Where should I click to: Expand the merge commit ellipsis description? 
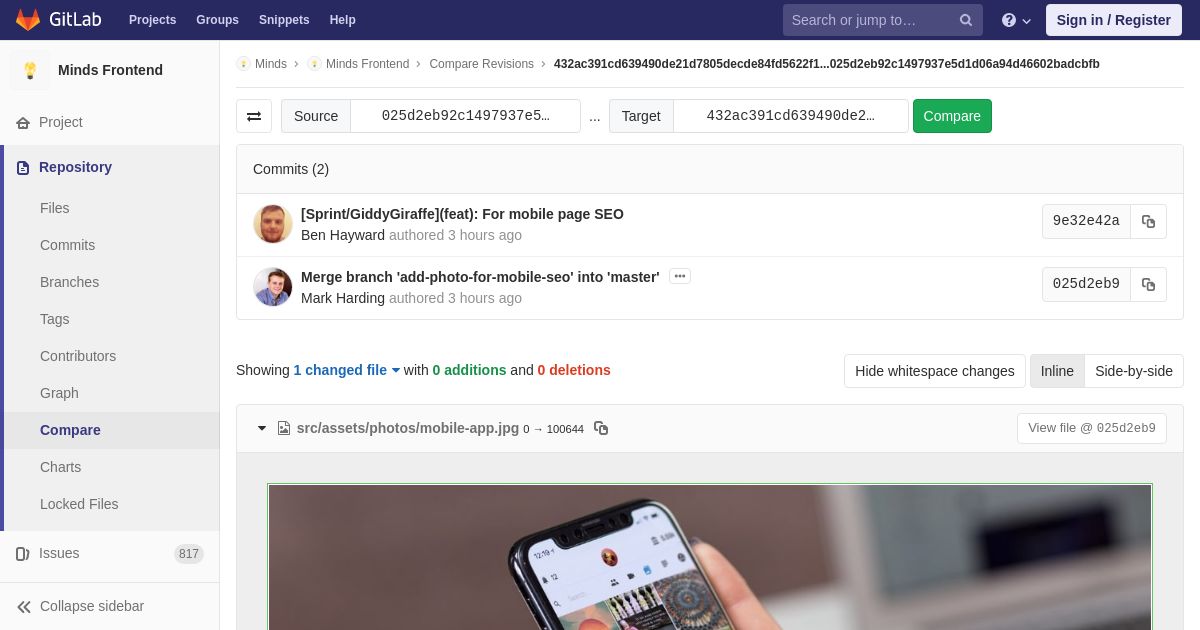680,276
